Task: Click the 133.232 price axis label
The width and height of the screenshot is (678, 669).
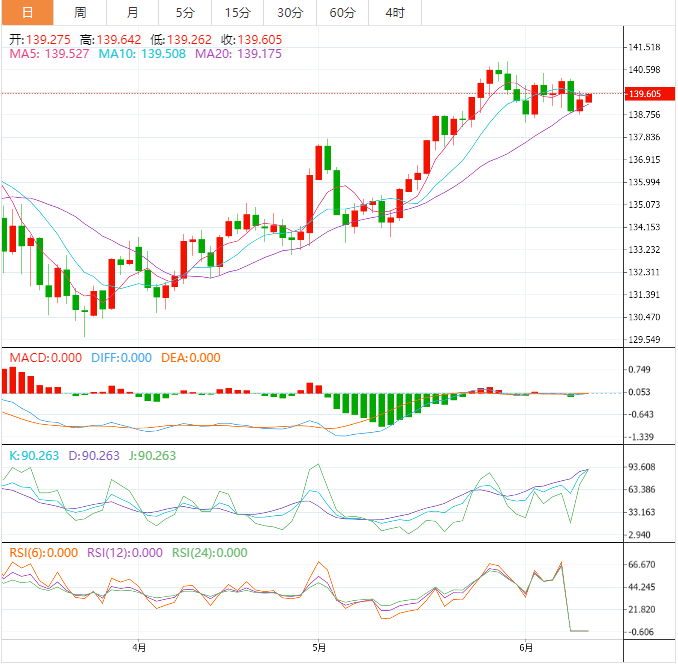Action: click(644, 250)
